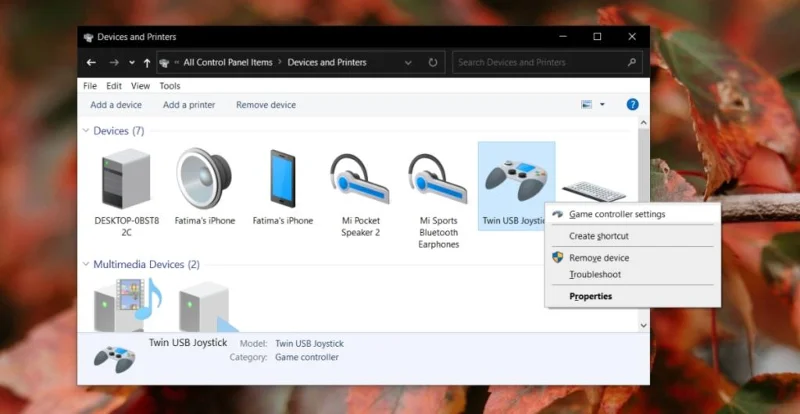This screenshot has height=414, width=800.
Task: Collapse the Devices (7) group
Action: point(86,131)
